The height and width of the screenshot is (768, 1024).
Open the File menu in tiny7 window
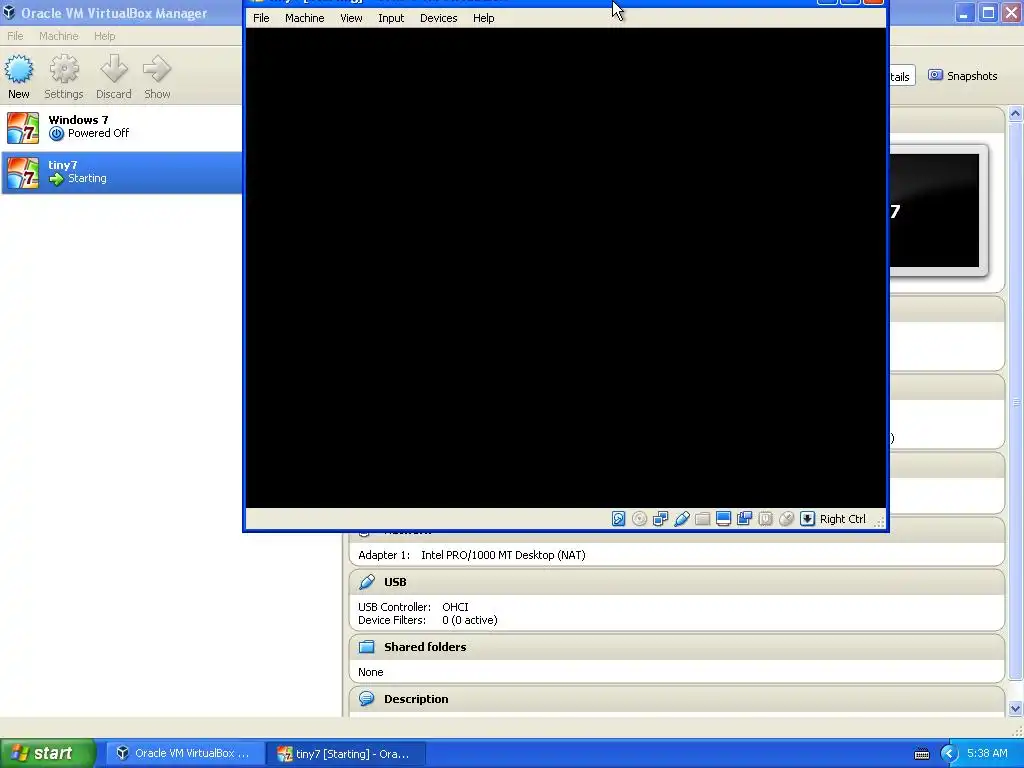coord(261,18)
